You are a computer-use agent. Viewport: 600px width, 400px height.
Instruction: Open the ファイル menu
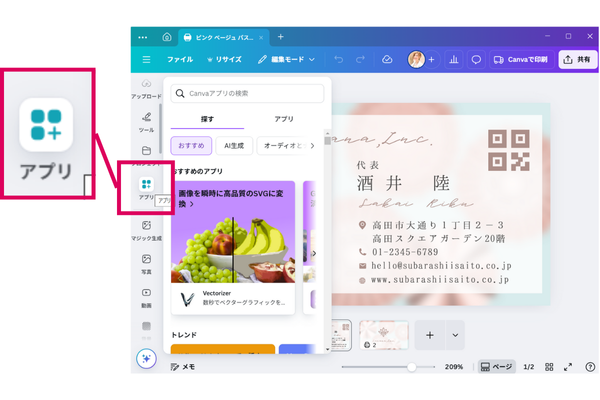pyautogui.click(x=180, y=60)
